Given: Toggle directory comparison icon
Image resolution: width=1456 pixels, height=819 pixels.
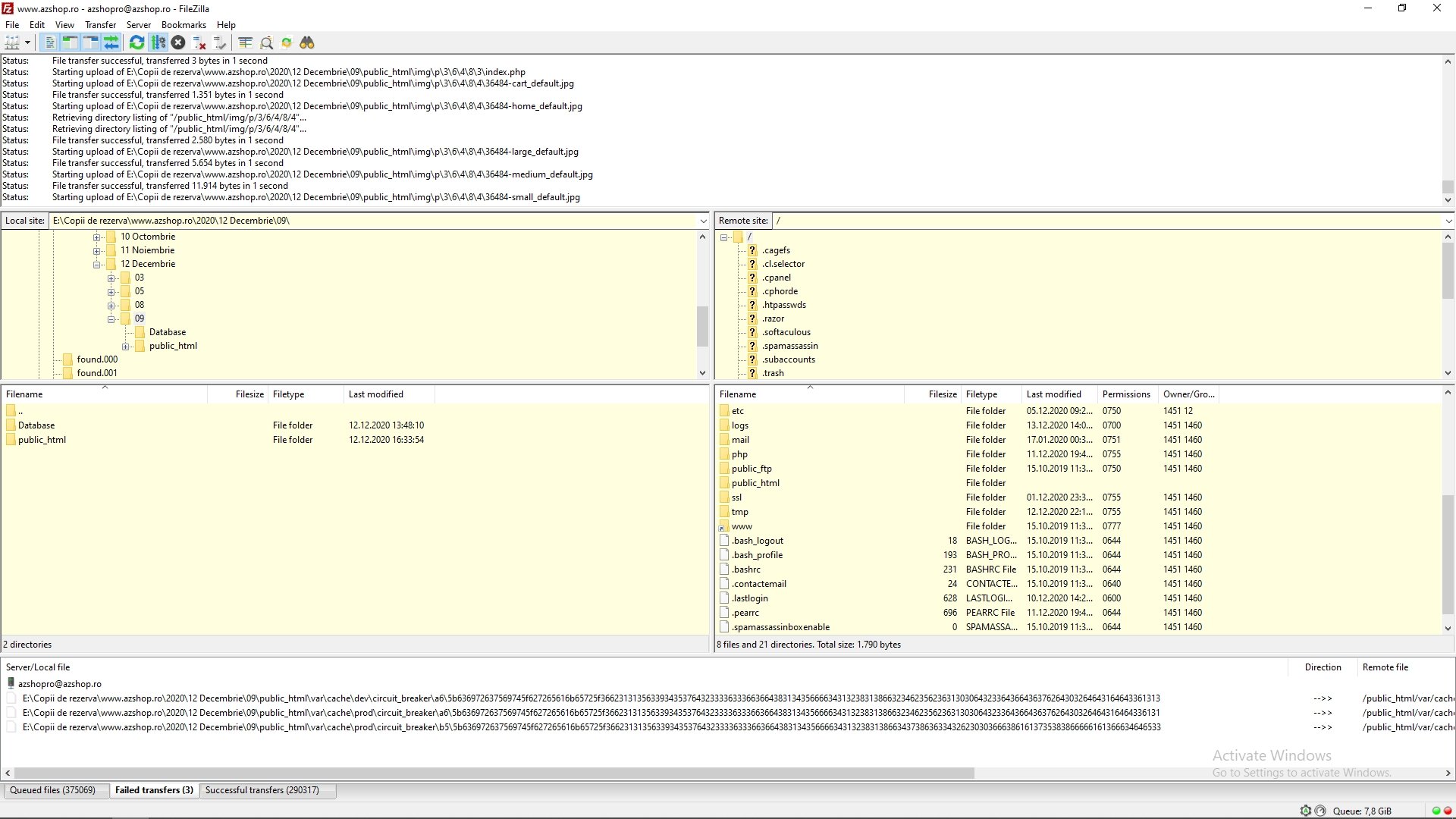Looking at the screenshot, I should pyautogui.click(x=266, y=42).
